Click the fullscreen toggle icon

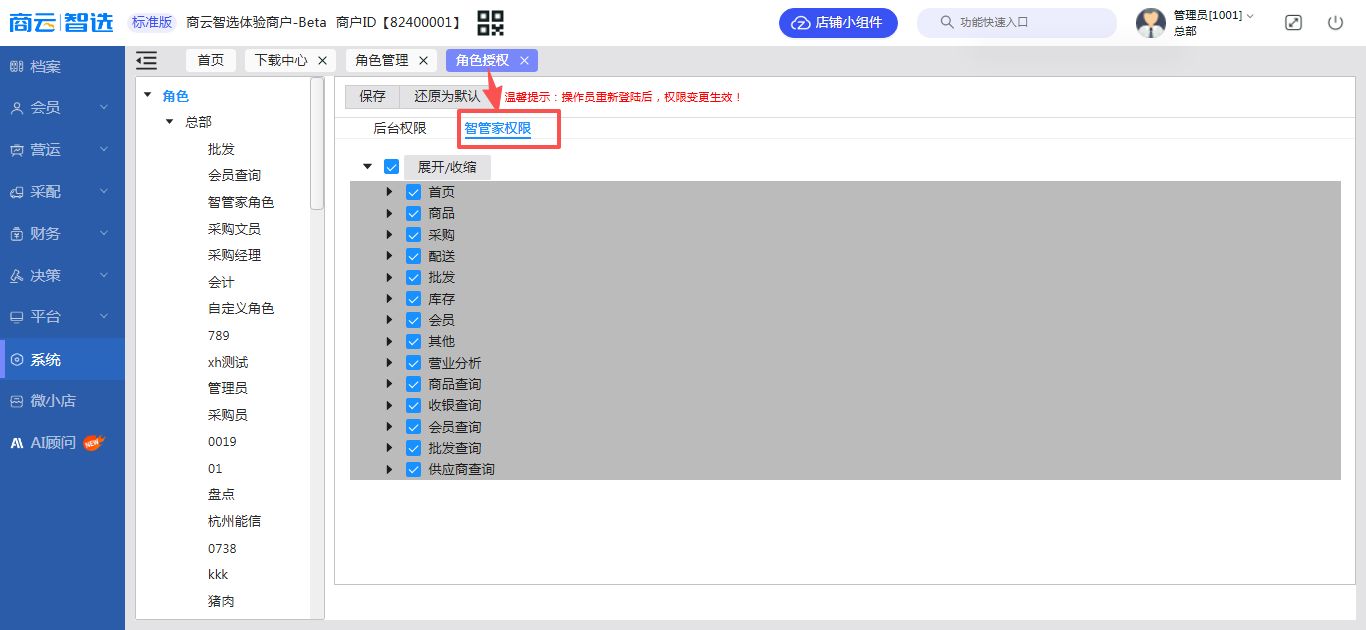coord(1293,22)
